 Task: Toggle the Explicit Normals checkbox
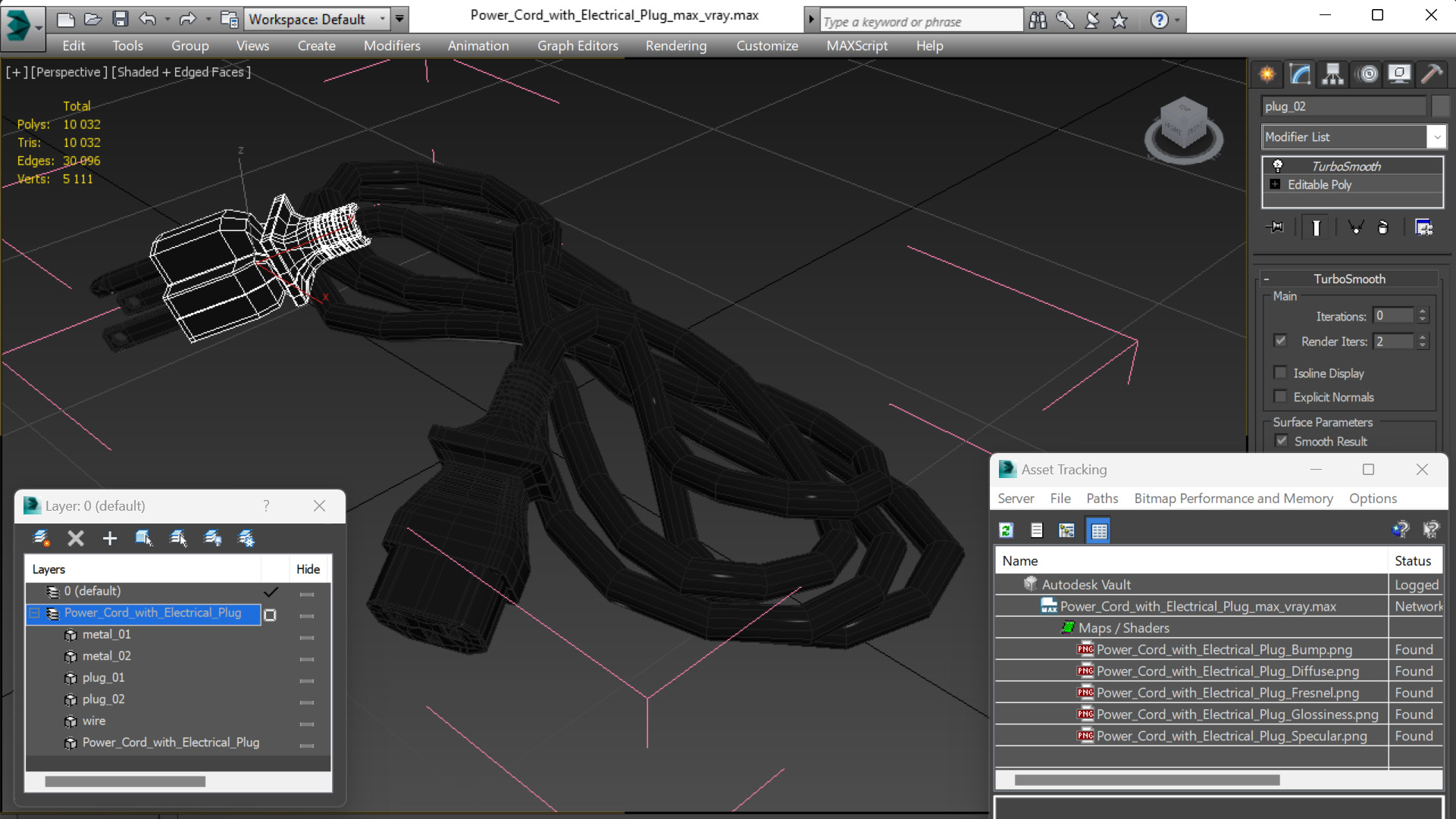tap(1280, 396)
